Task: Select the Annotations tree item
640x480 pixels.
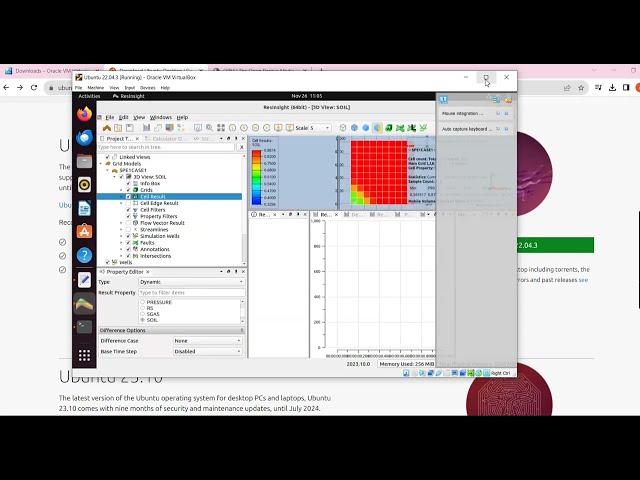Action: pos(155,249)
